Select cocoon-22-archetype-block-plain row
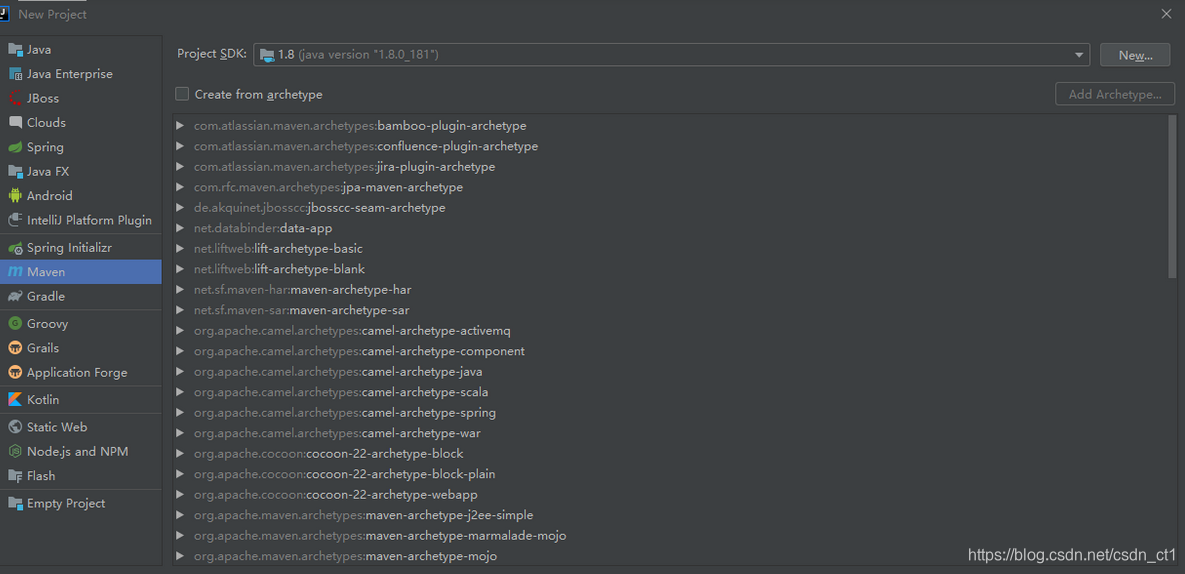The height and width of the screenshot is (574, 1185). 670,474
